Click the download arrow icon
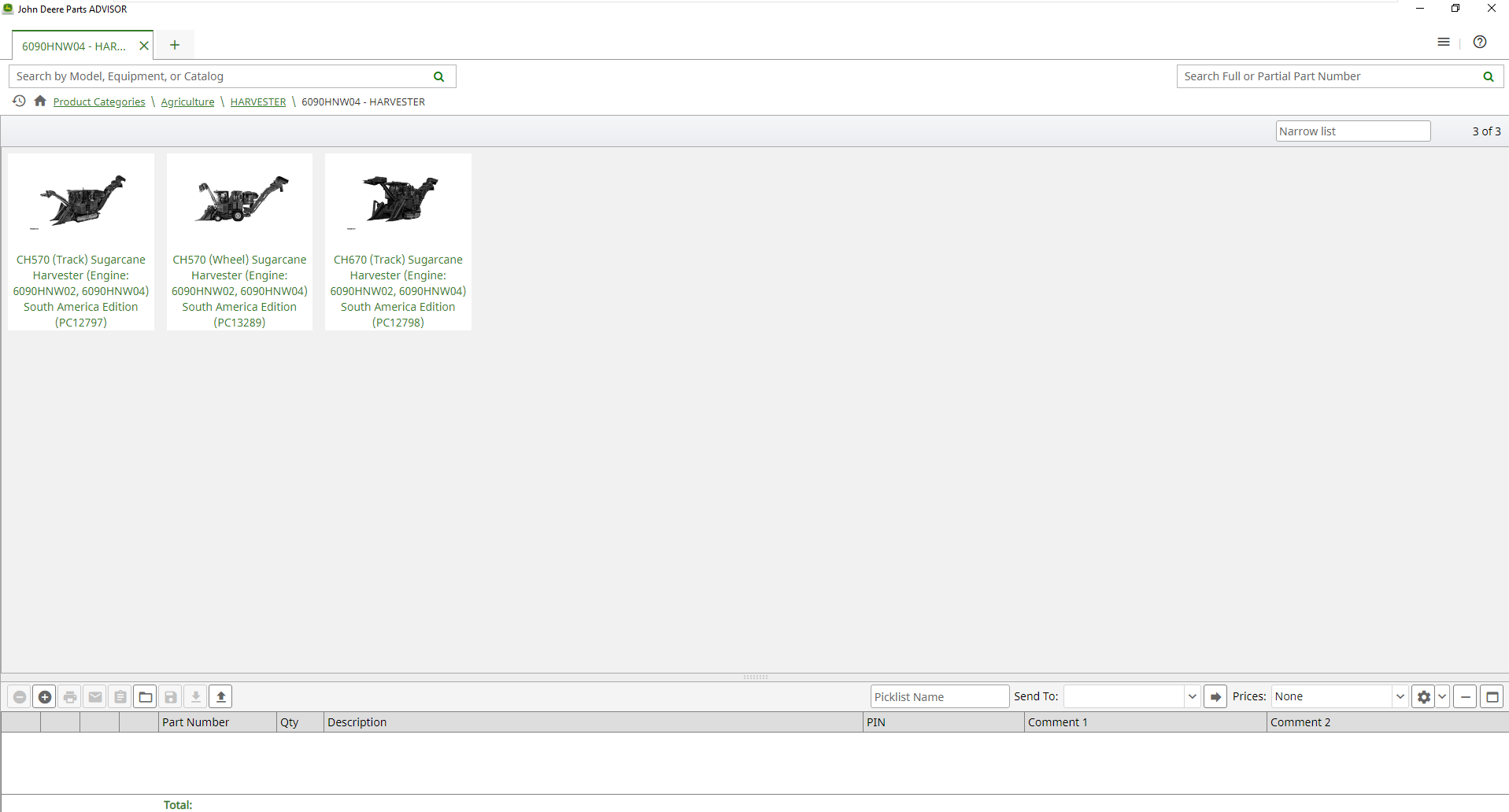 point(196,696)
